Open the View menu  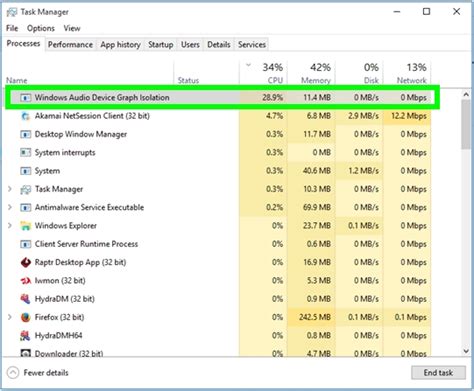[x=72, y=28]
